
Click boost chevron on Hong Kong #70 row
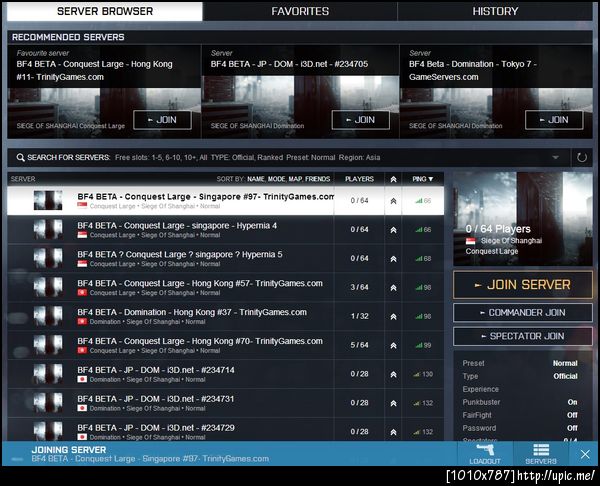[393, 346]
